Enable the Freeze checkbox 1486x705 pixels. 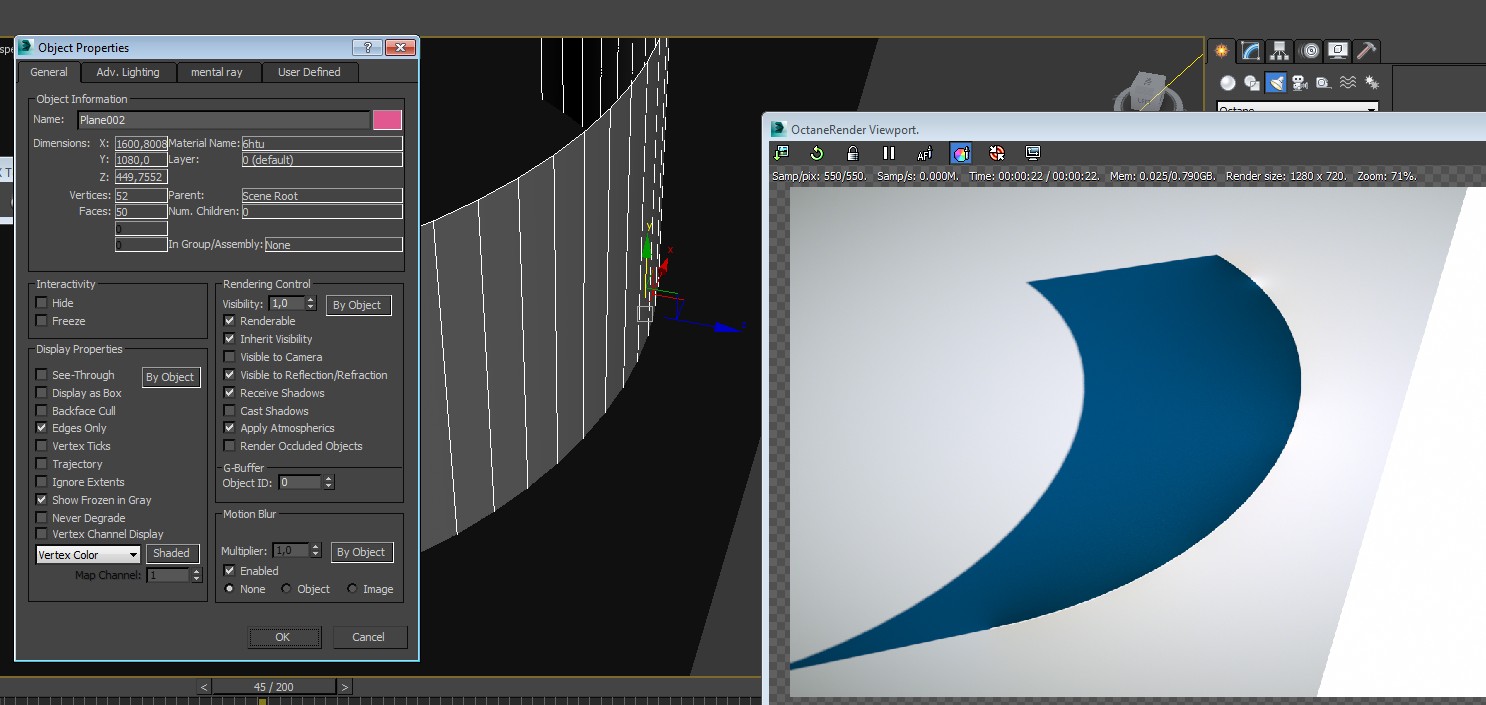click(x=42, y=321)
